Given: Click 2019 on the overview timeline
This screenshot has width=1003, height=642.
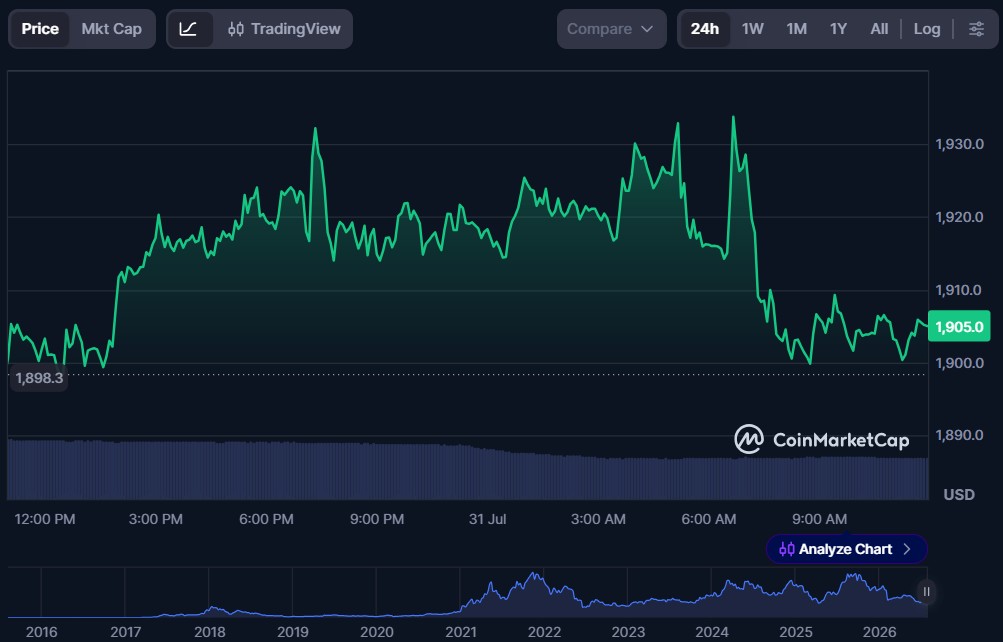Looking at the screenshot, I should point(293,632).
